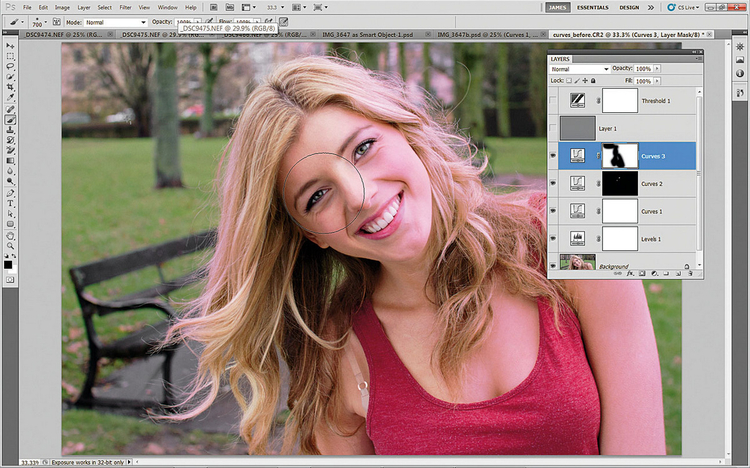The image size is (750, 468).
Task: Select the DESIGN workspace
Action: [x=629, y=8]
